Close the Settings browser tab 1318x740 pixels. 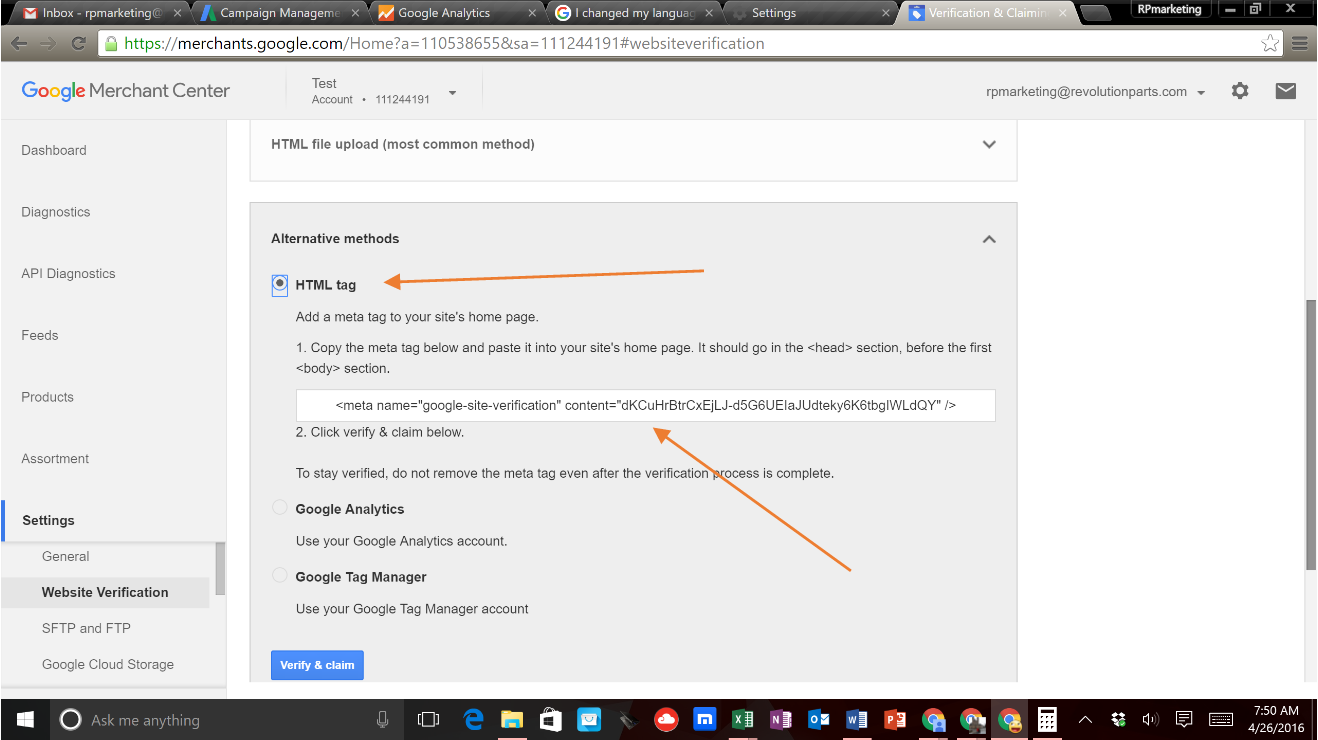click(x=886, y=14)
